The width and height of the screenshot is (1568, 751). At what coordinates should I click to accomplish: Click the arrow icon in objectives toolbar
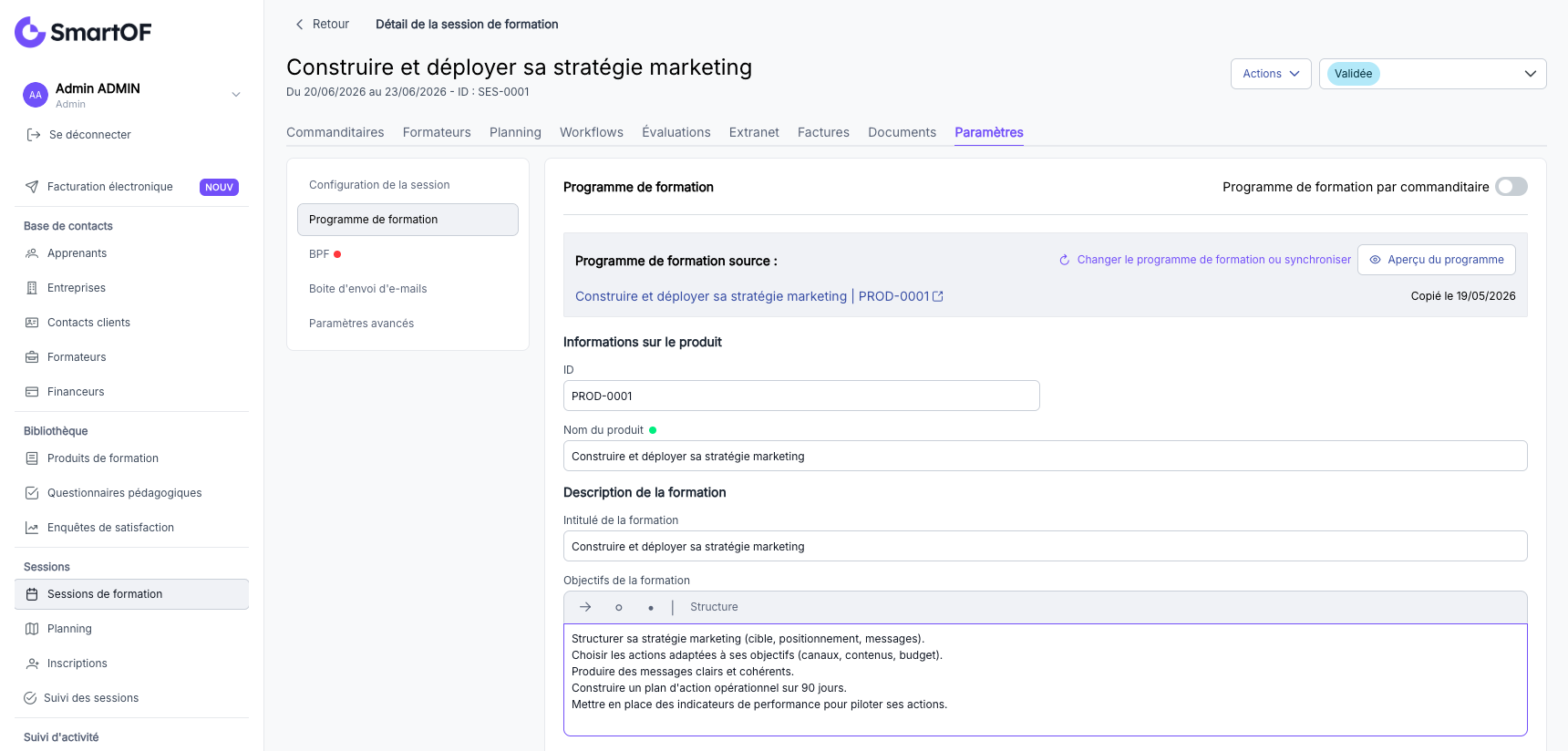(585, 607)
